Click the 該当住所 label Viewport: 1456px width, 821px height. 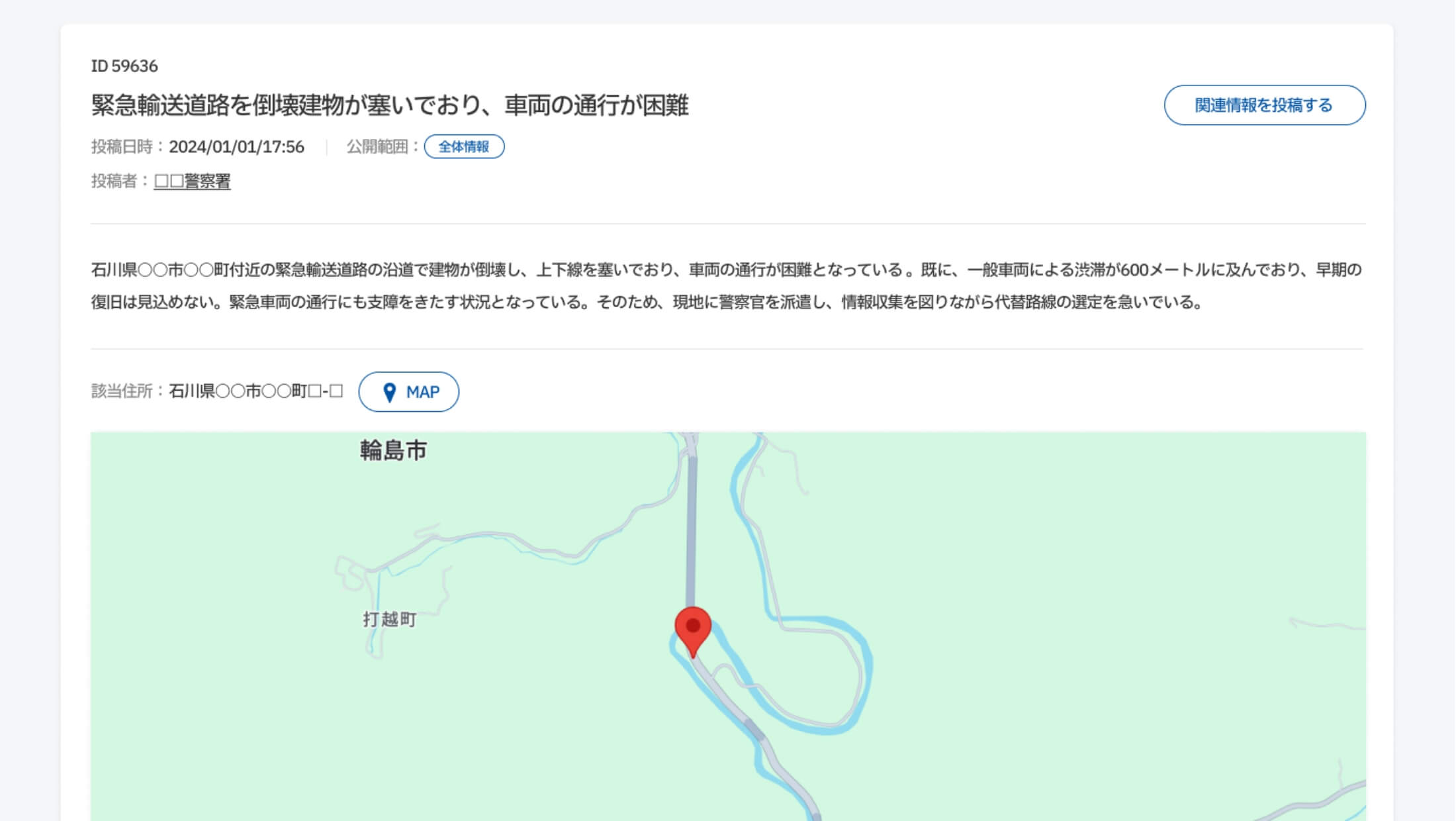(127, 391)
